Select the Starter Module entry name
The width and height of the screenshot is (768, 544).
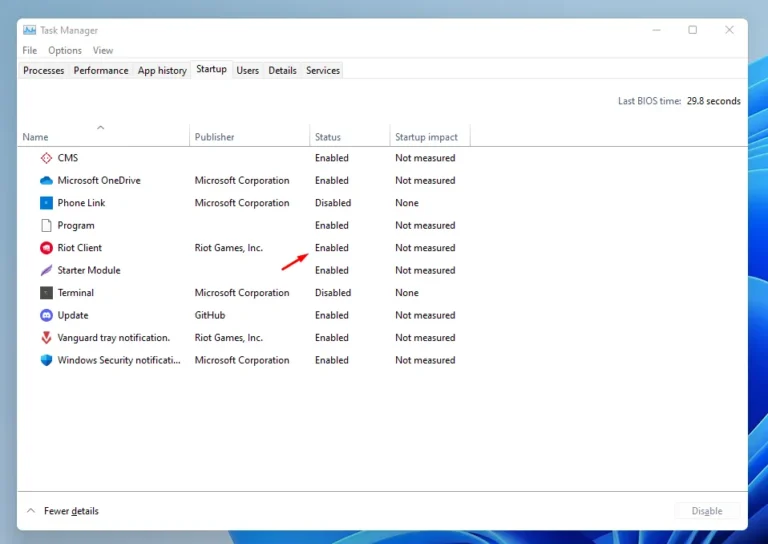(89, 270)
